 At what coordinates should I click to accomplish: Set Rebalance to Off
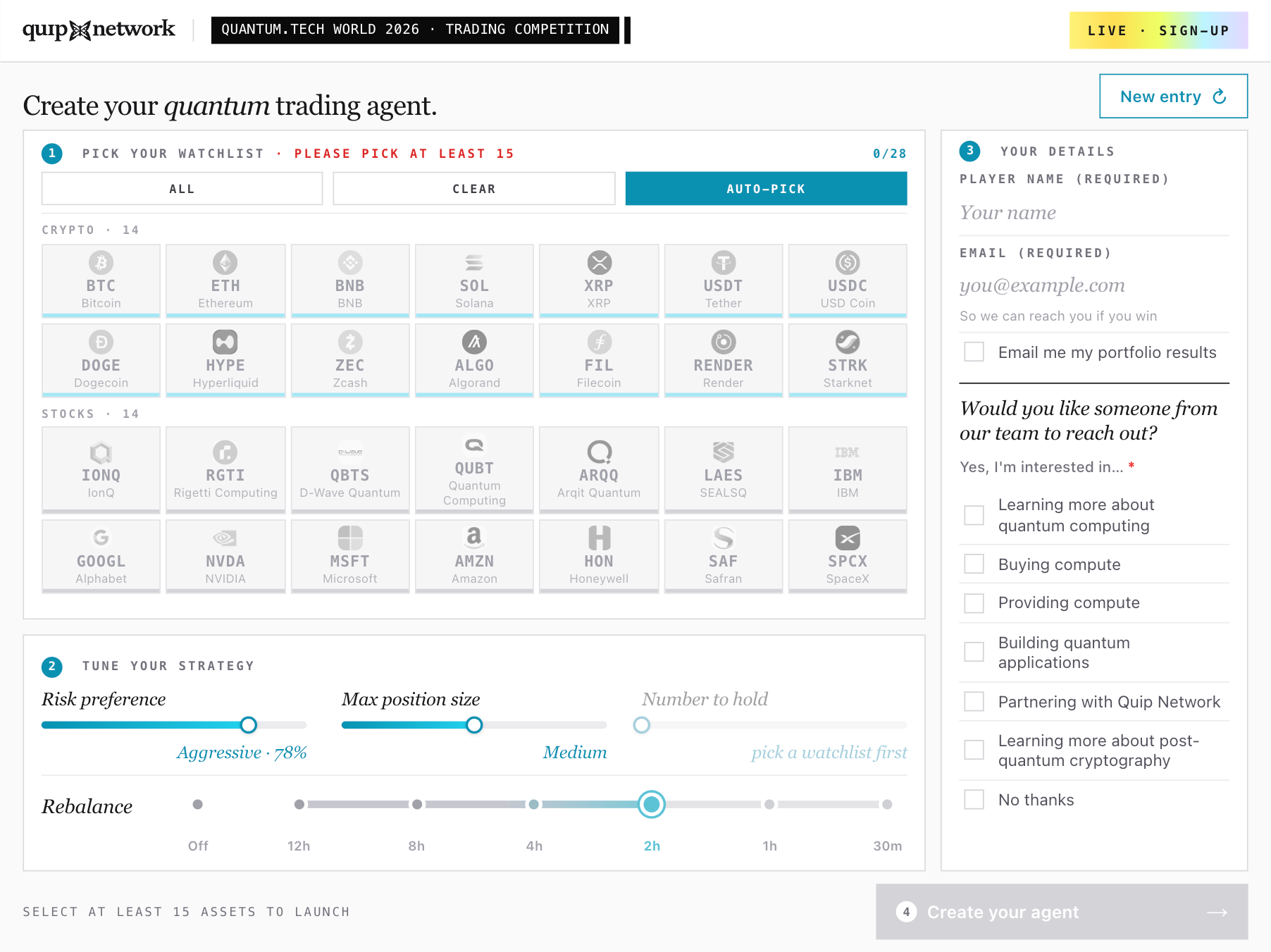click(x=198, y=805)
